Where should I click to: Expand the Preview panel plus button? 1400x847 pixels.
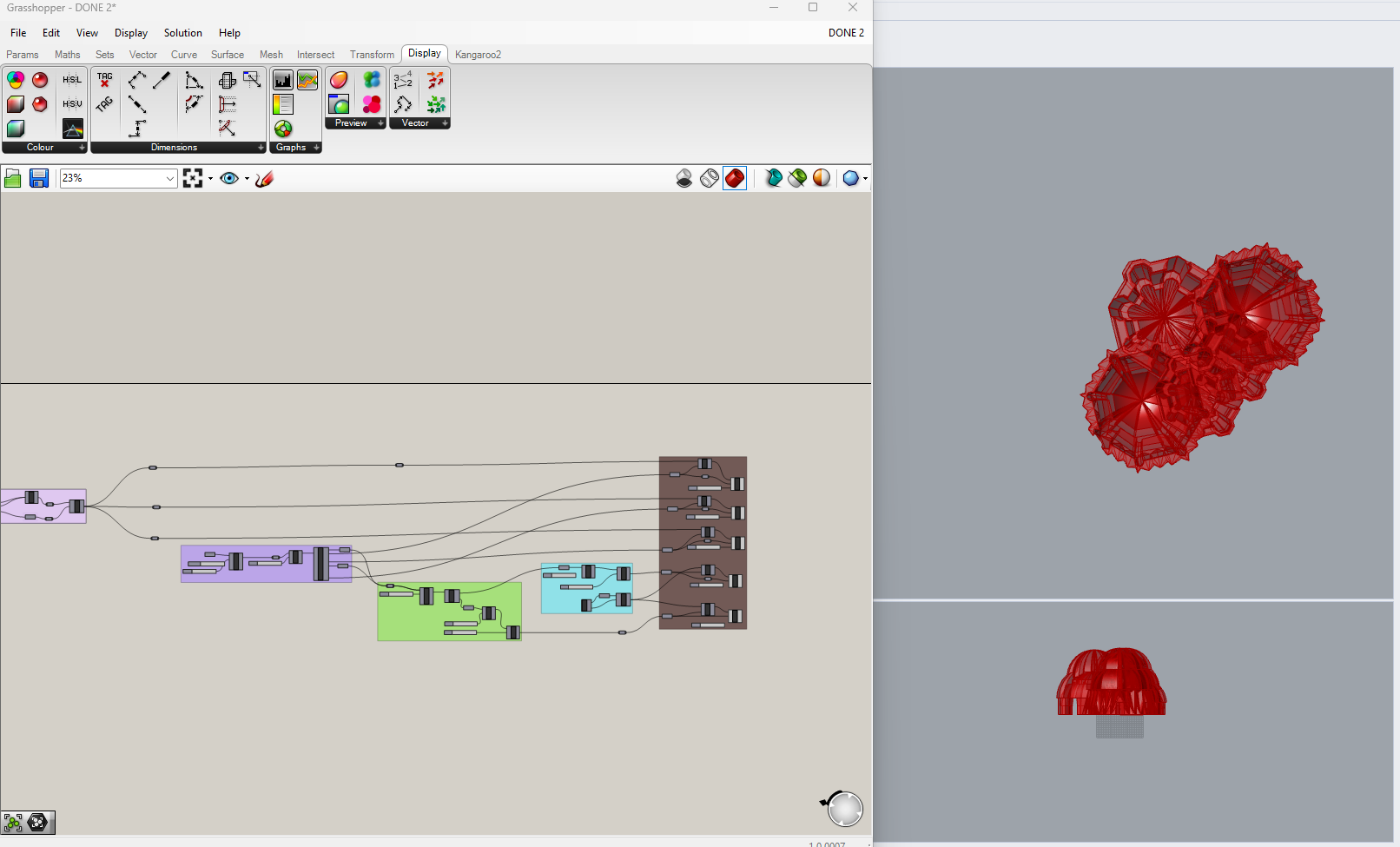[380, 123]
